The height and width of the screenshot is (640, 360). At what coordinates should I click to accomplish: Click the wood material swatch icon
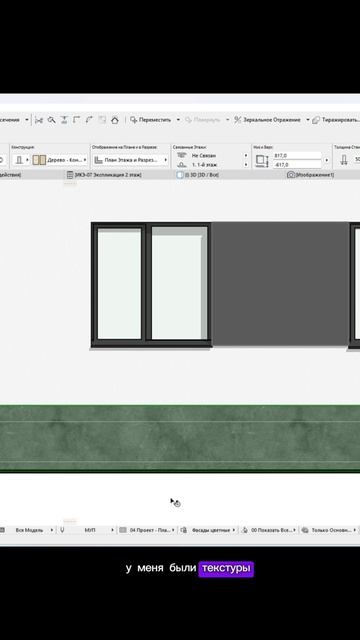coord(39,160)
